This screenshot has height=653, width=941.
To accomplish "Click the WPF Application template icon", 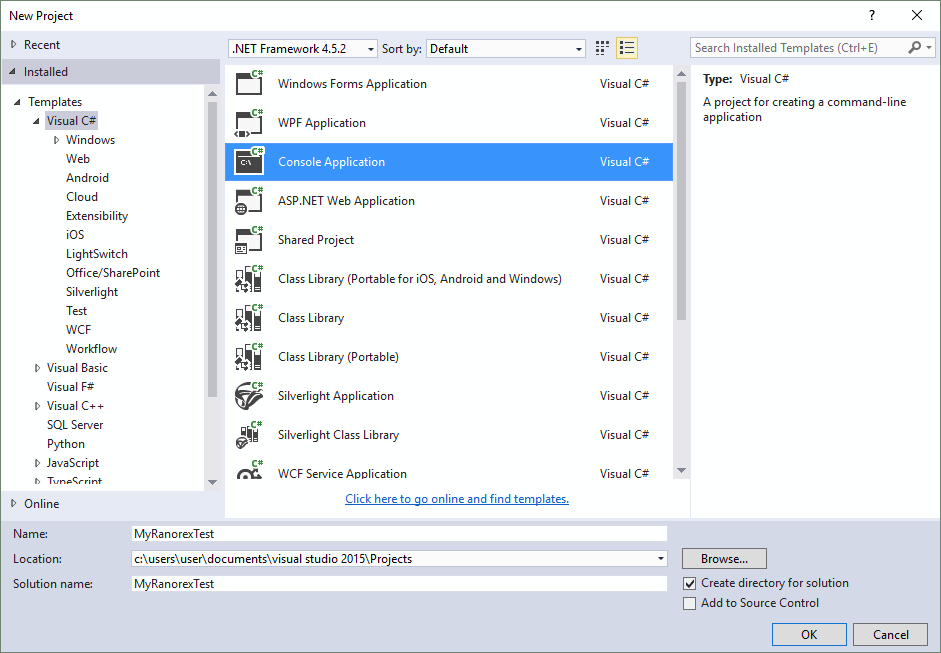I will coord(249,122).
